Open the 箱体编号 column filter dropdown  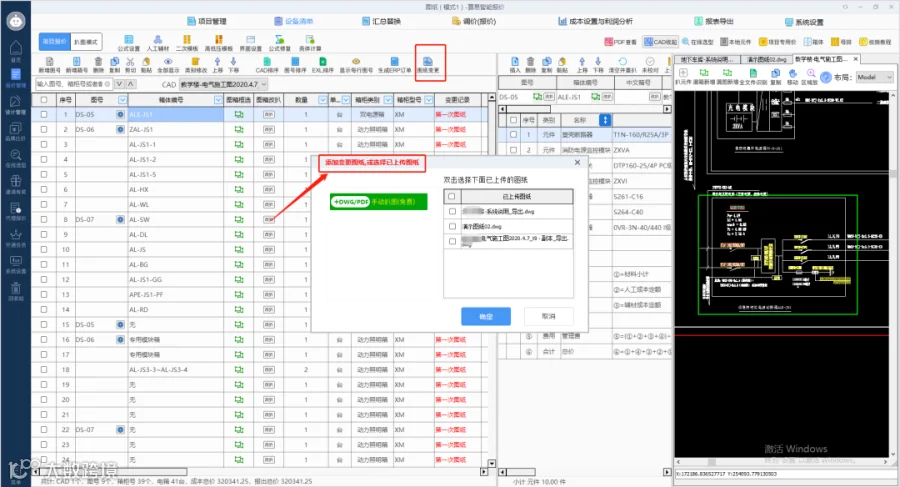click(218, 100)
